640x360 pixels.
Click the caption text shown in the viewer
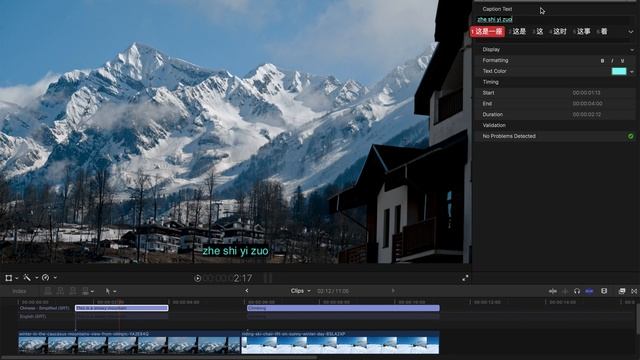(236, 251)
